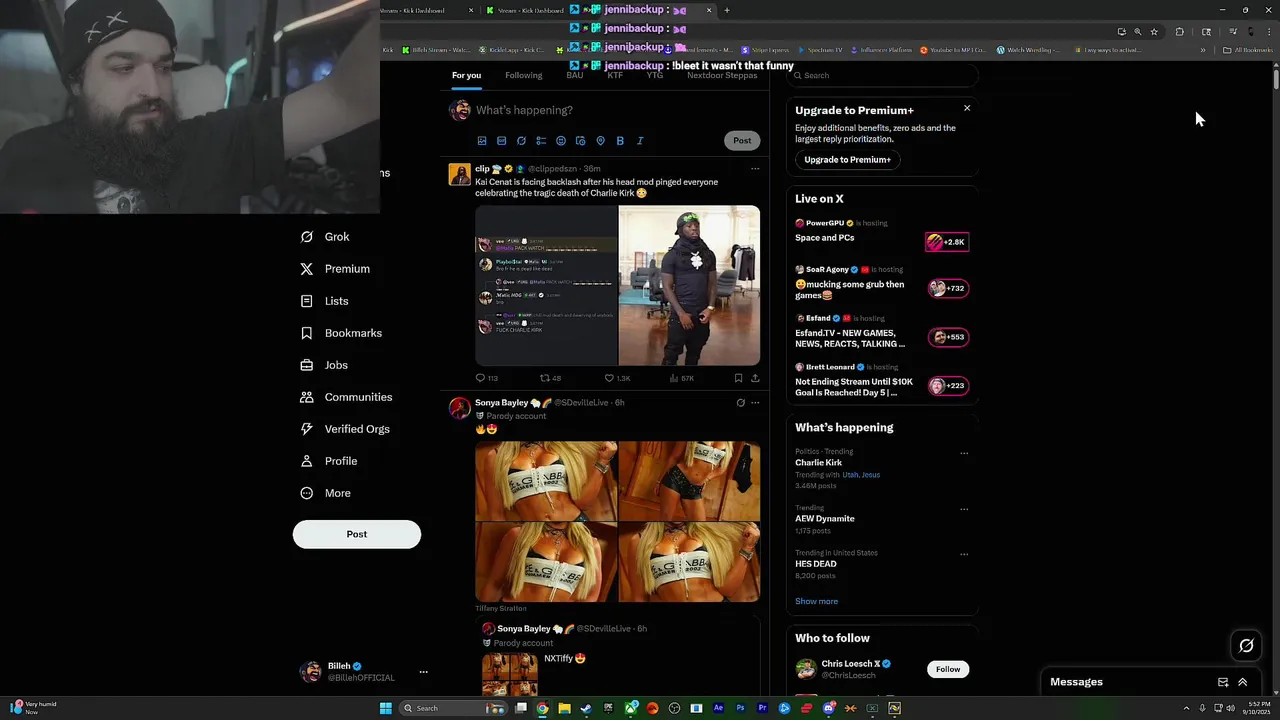Open Discord from the taskbar
The height and width of the screenshot is (720, 1280).
click(829, 708)
